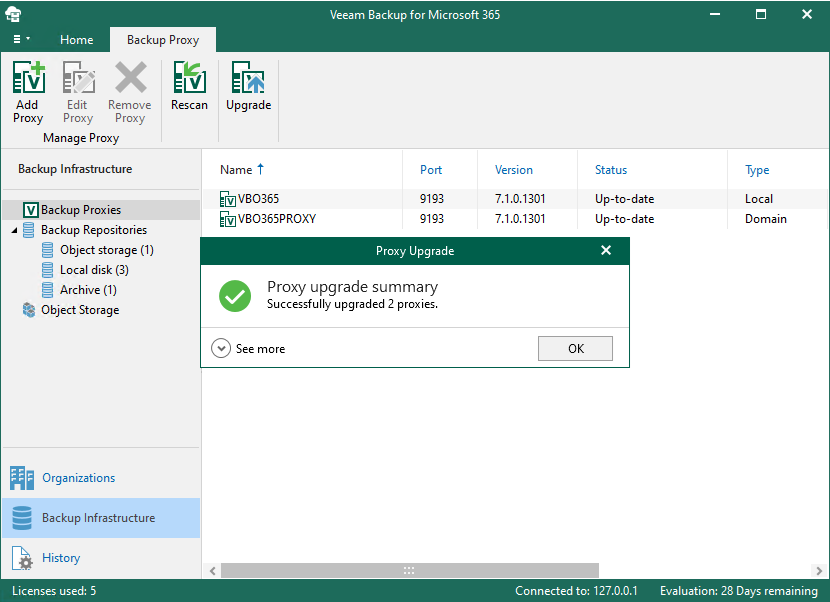Click Evaluation: 28 Days remaining text
The height and width of the screenshot is (602, 830).
(738, 591)
